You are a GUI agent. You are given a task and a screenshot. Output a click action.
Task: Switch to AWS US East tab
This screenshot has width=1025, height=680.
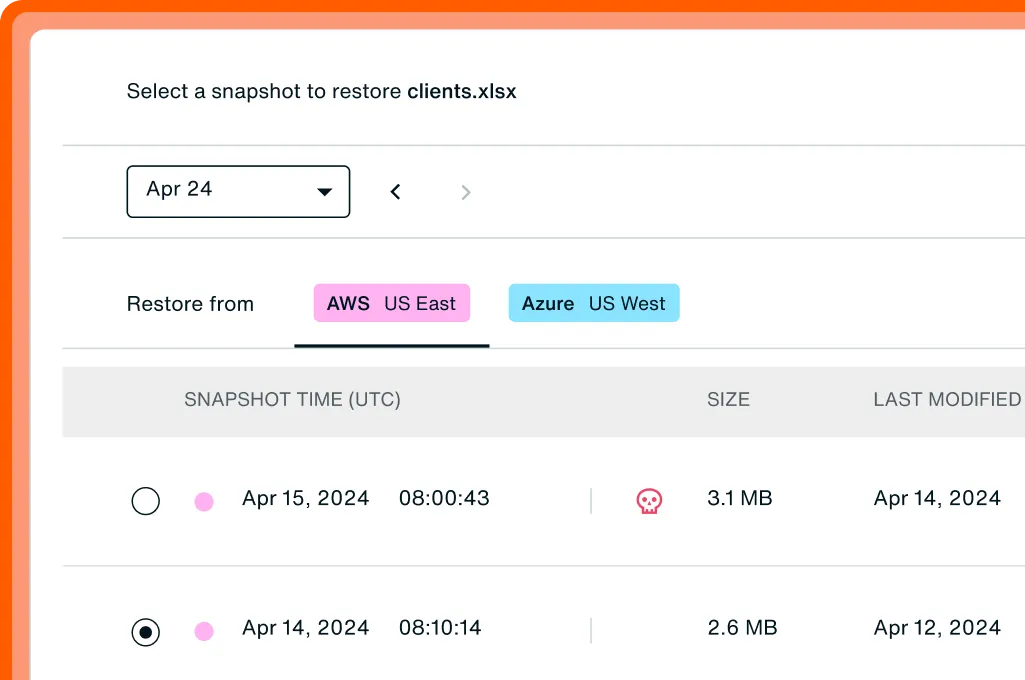click(x=392, y=303)
